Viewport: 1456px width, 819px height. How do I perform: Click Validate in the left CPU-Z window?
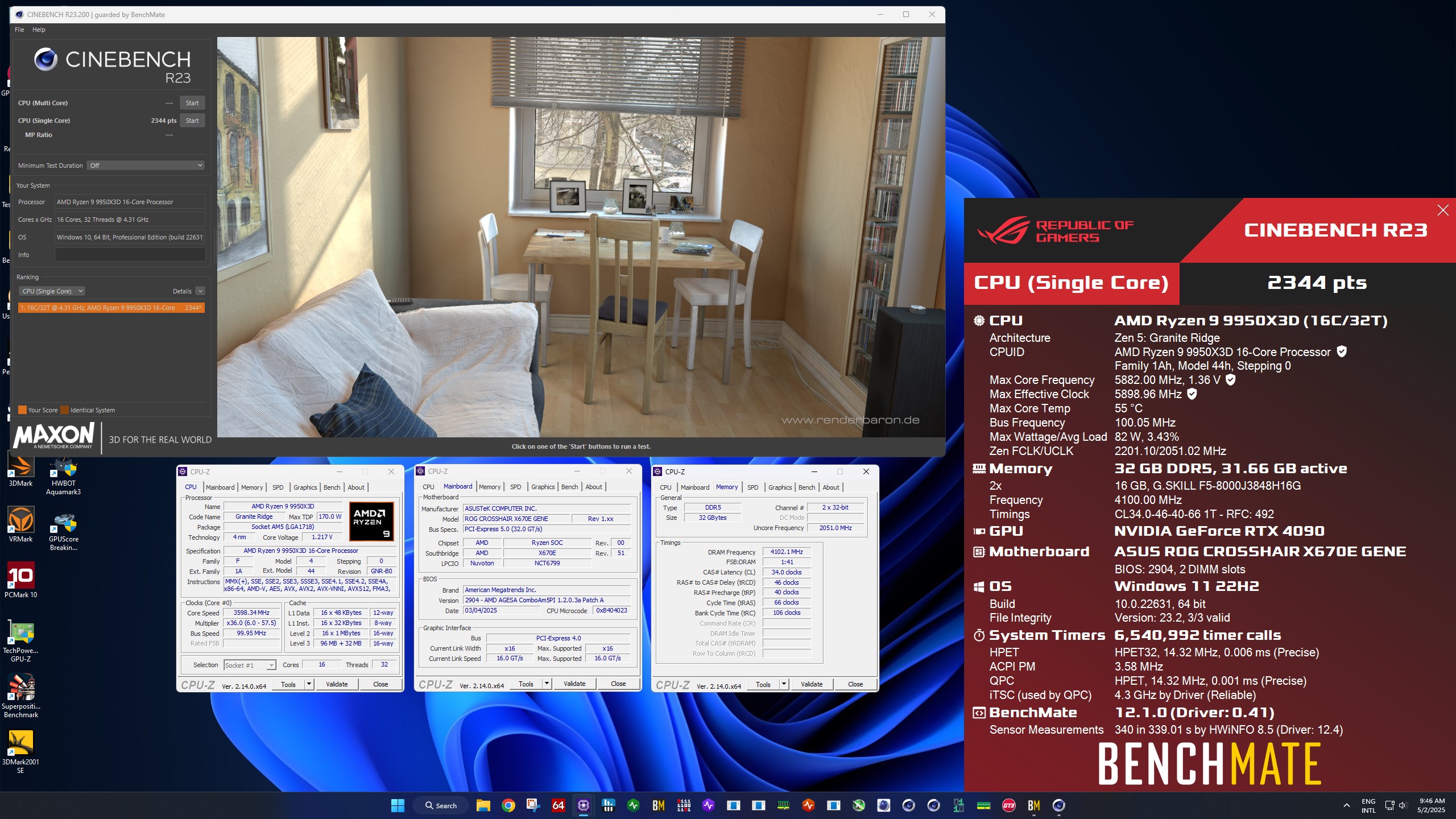[337, 684]
